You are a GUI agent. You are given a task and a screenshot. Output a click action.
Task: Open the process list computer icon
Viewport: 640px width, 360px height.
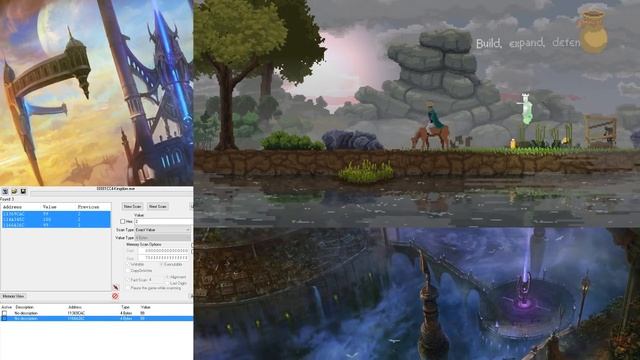pyautogui.click(x=5, y=191)
